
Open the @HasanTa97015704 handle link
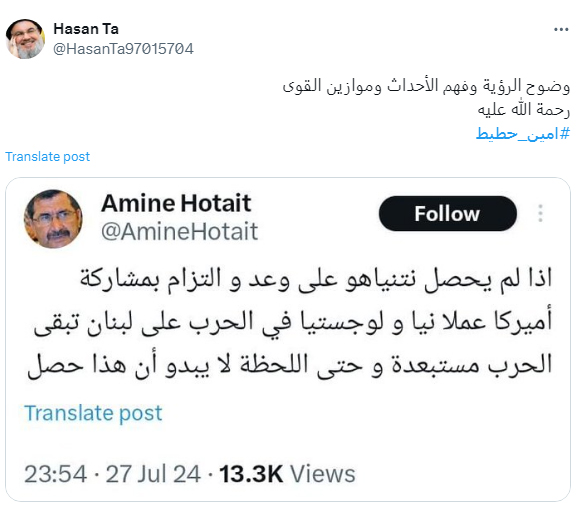point(123,49)
